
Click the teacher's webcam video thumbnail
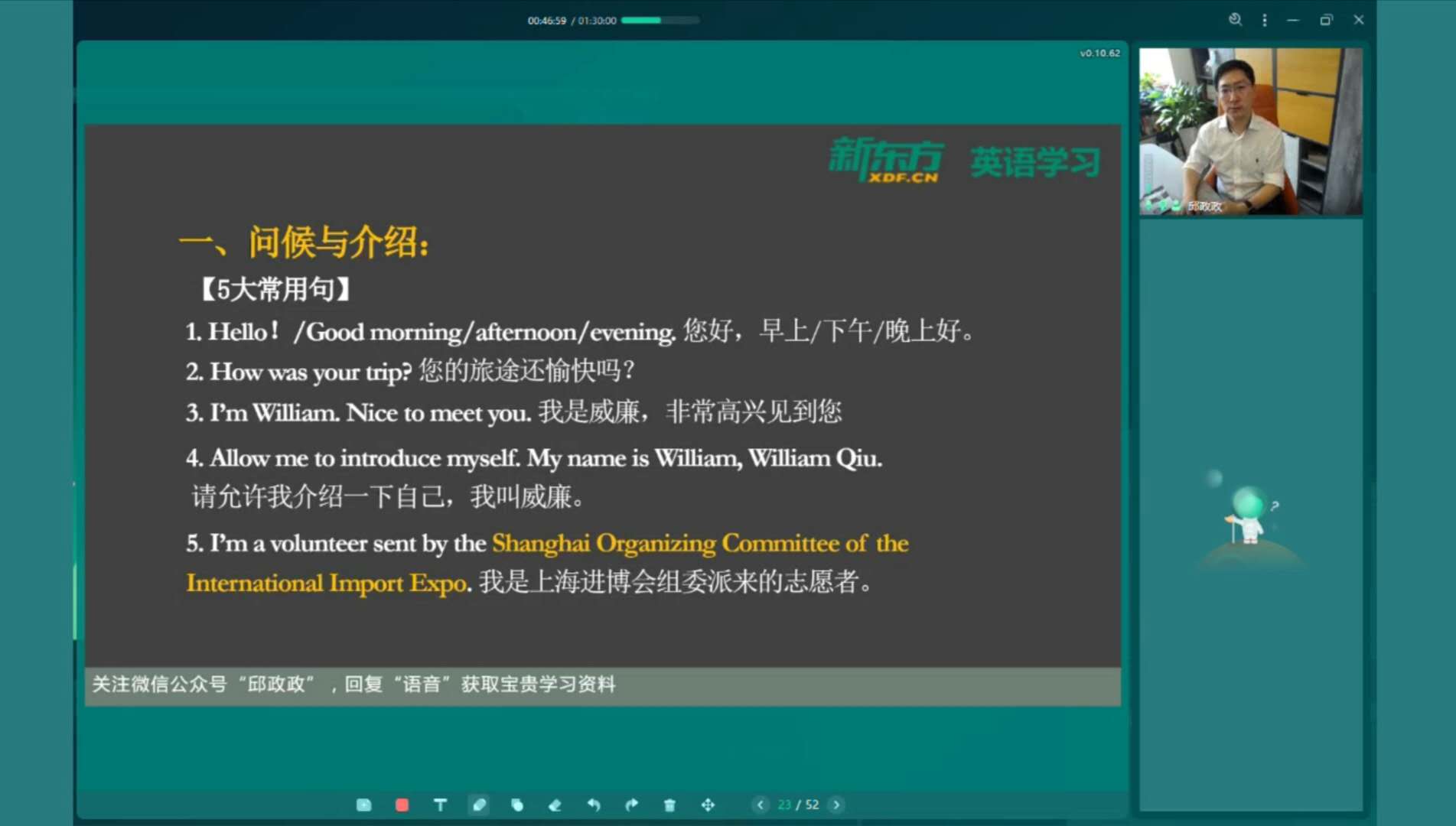pos(1250,131)
